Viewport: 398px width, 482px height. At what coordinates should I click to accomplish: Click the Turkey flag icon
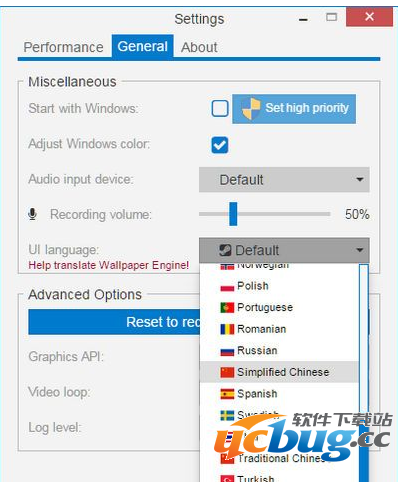[x=227, y=479]
